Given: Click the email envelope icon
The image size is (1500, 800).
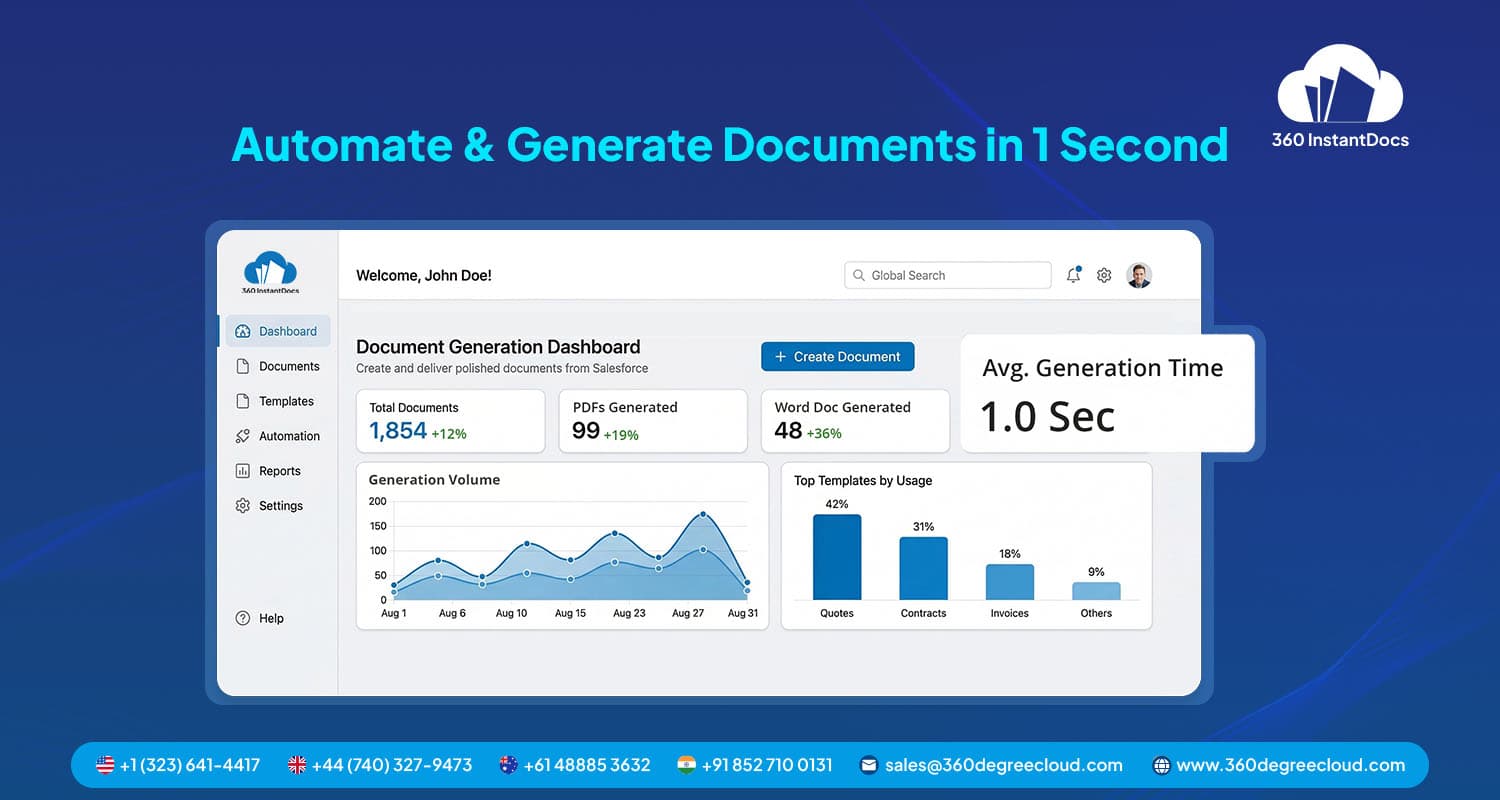Looking at the screenshot, I should [x=869, y=765].
